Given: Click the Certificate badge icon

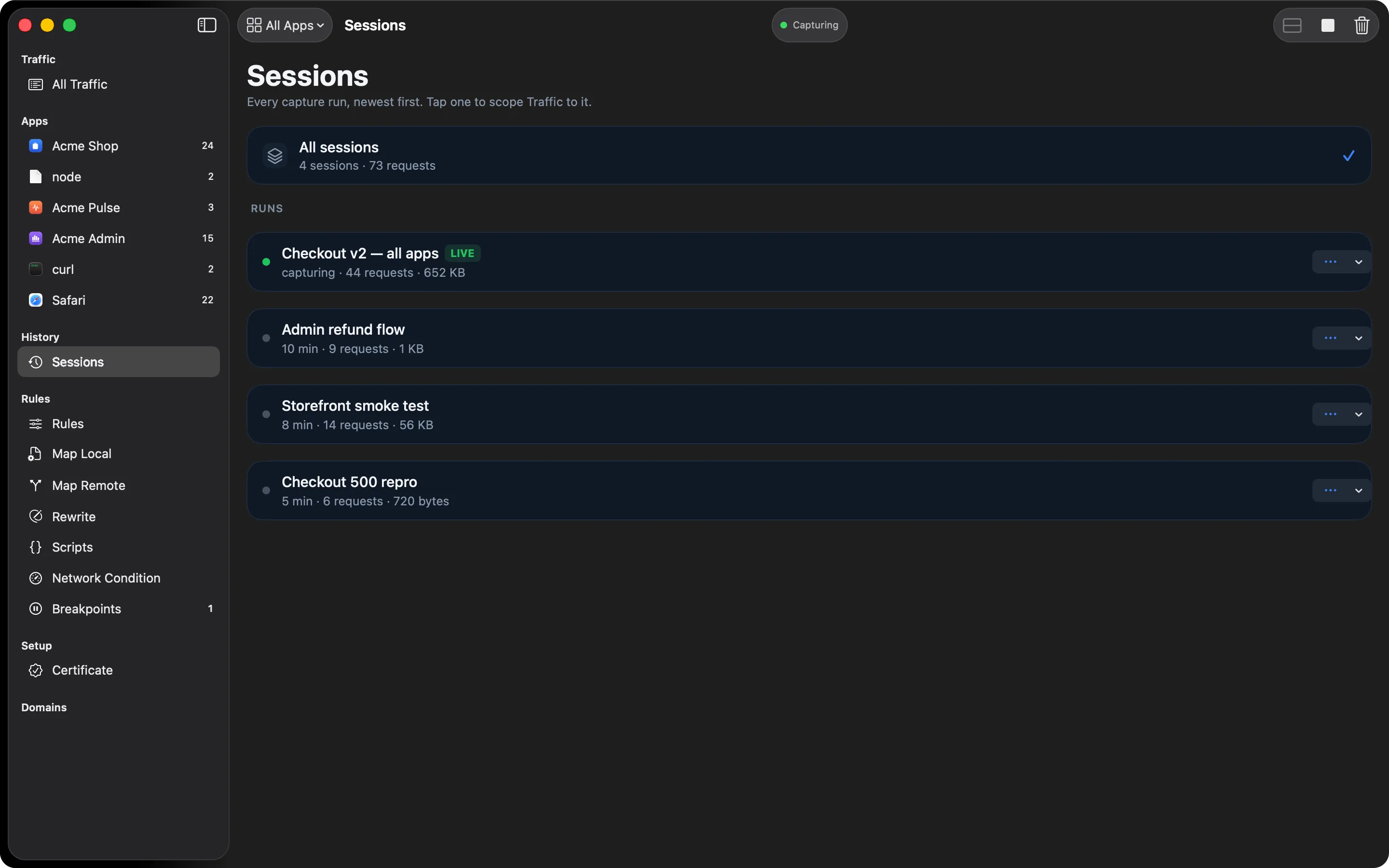Looking at the screenshot, I should click(36, 670).
